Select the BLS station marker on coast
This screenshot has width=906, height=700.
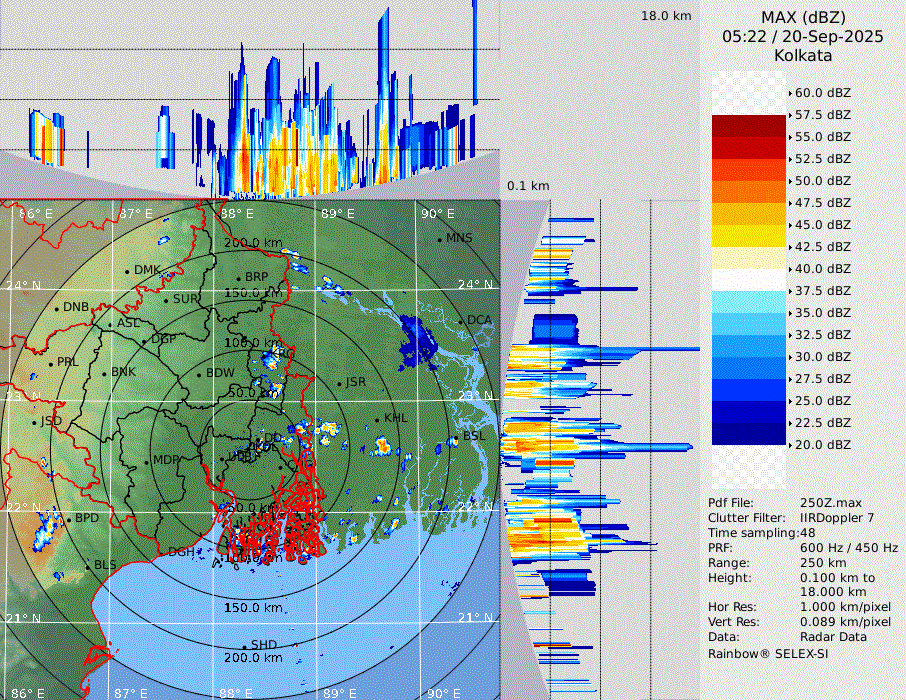point(87,566)
